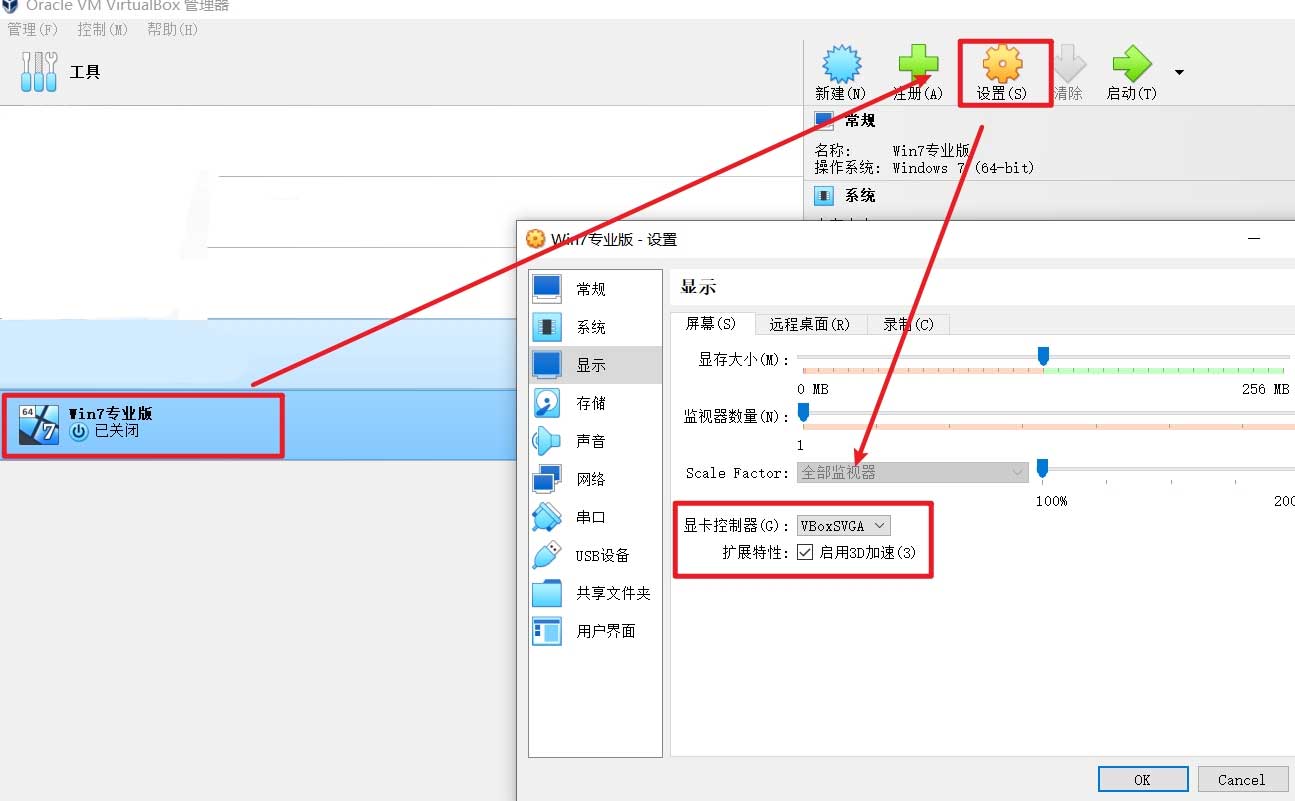Toggle the 启用3D加速(3) checkbox
1295x801 pixels.
tap(805, 552)
